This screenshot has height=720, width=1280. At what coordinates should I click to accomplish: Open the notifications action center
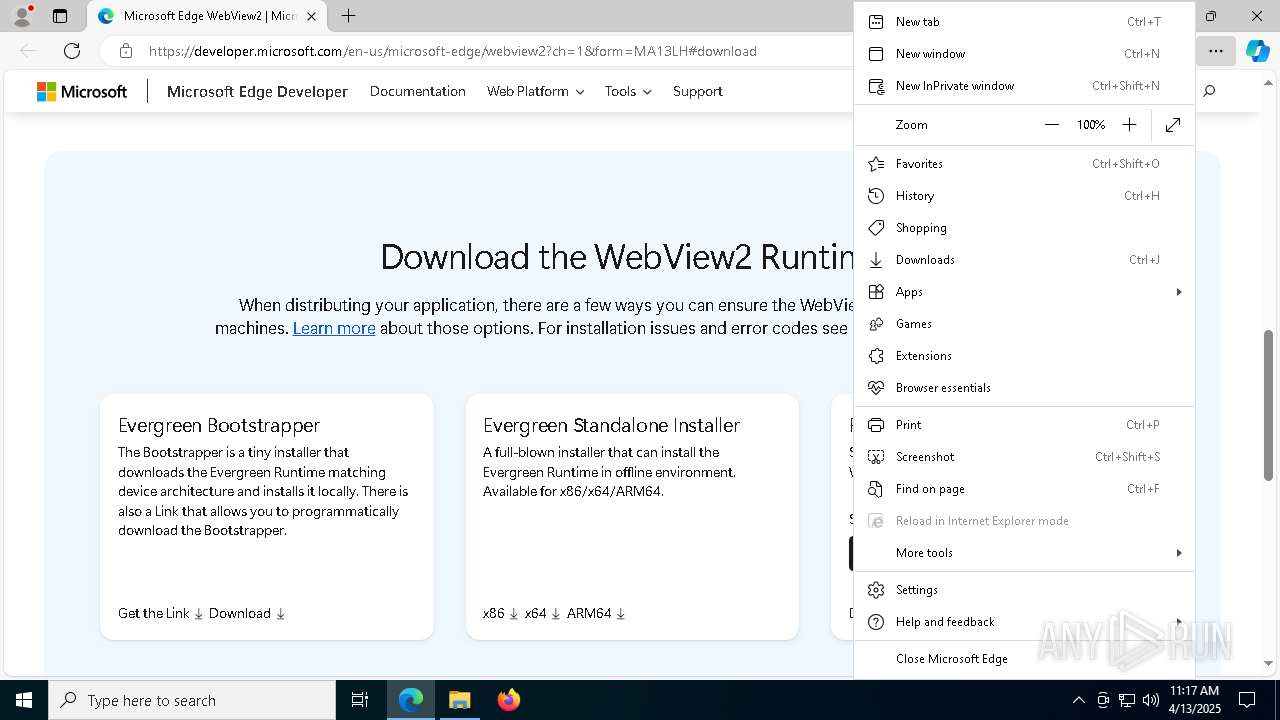1247,700
